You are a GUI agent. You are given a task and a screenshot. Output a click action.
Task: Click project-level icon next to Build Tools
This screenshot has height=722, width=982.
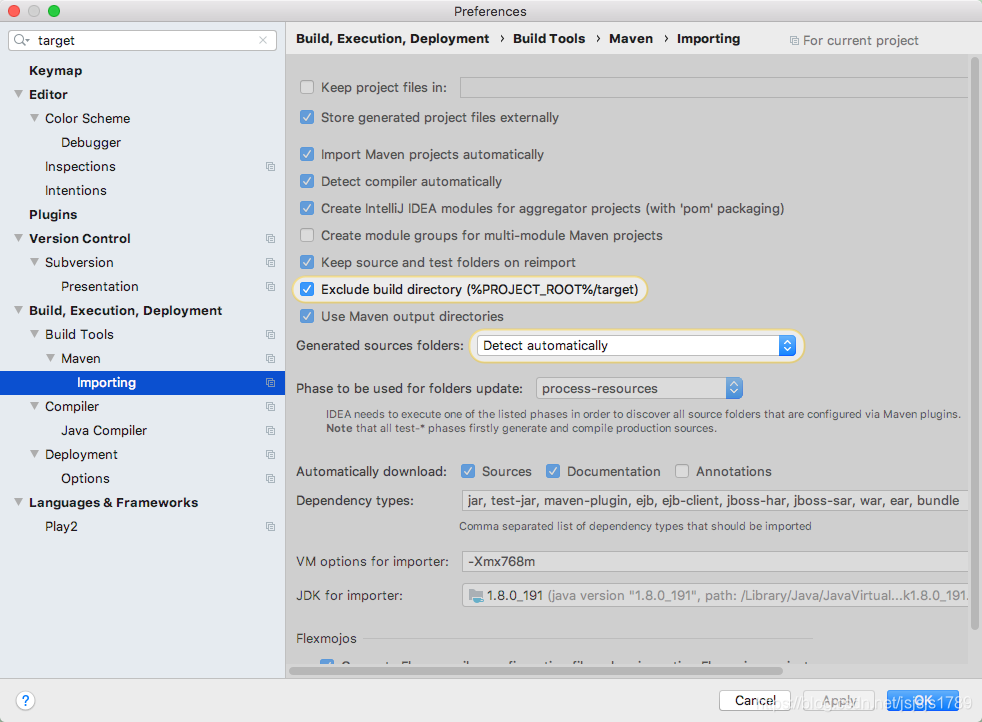point(271,334)
